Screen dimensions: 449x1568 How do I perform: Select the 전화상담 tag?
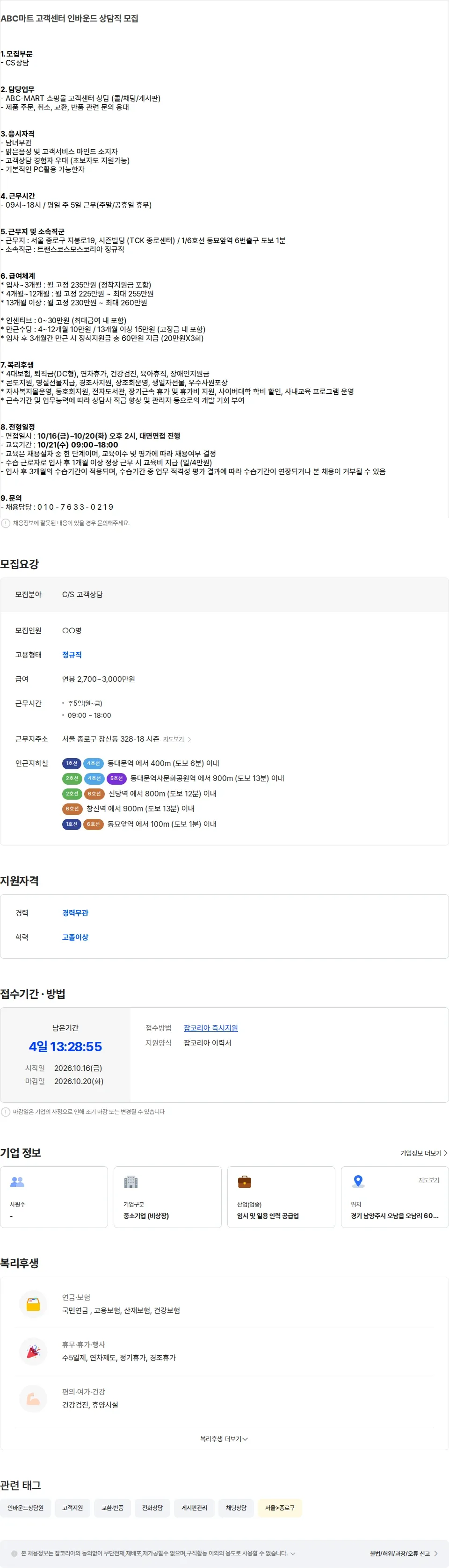point(153,1508)
